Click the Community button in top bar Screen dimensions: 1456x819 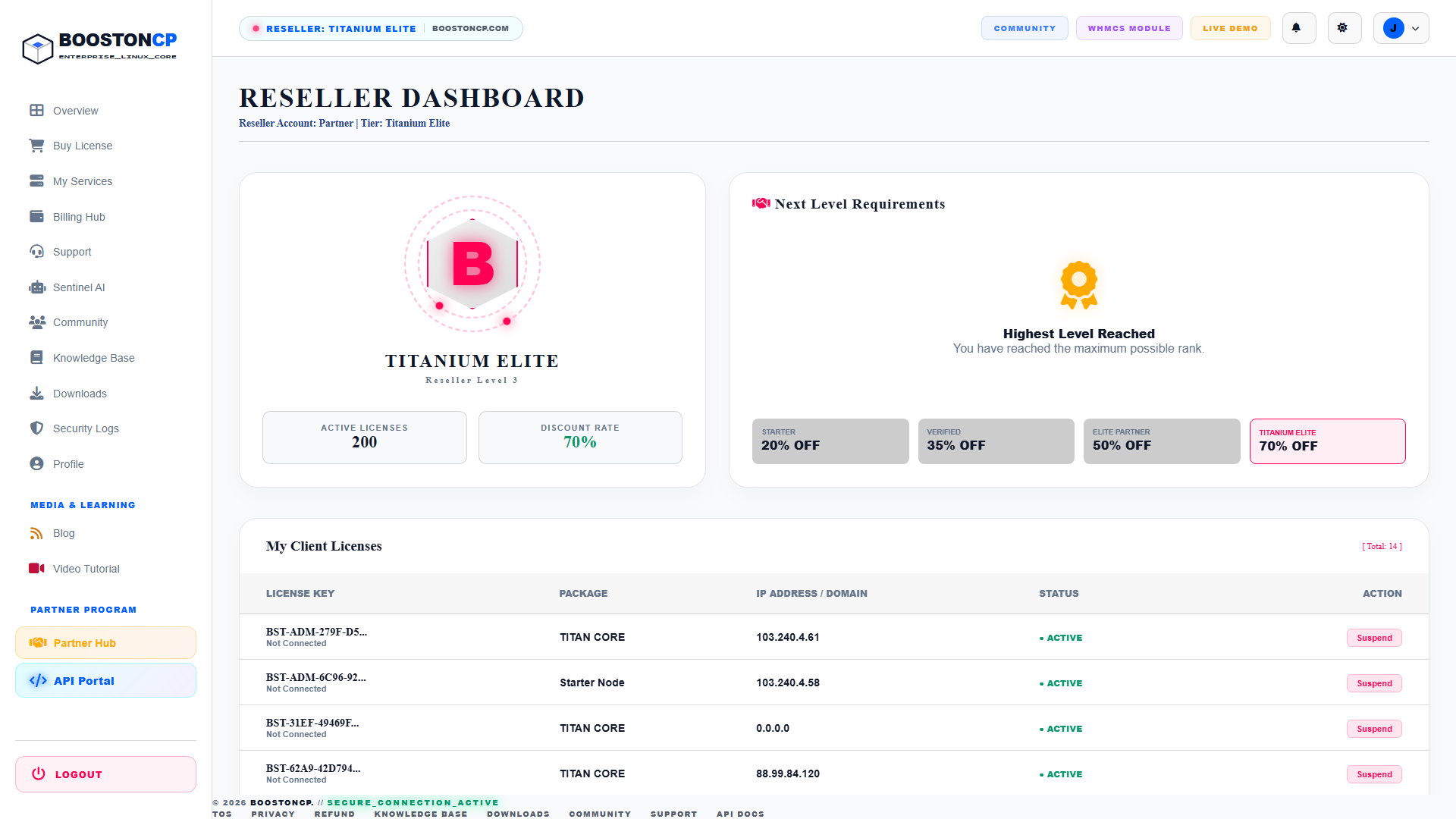tap(1025, 28)
